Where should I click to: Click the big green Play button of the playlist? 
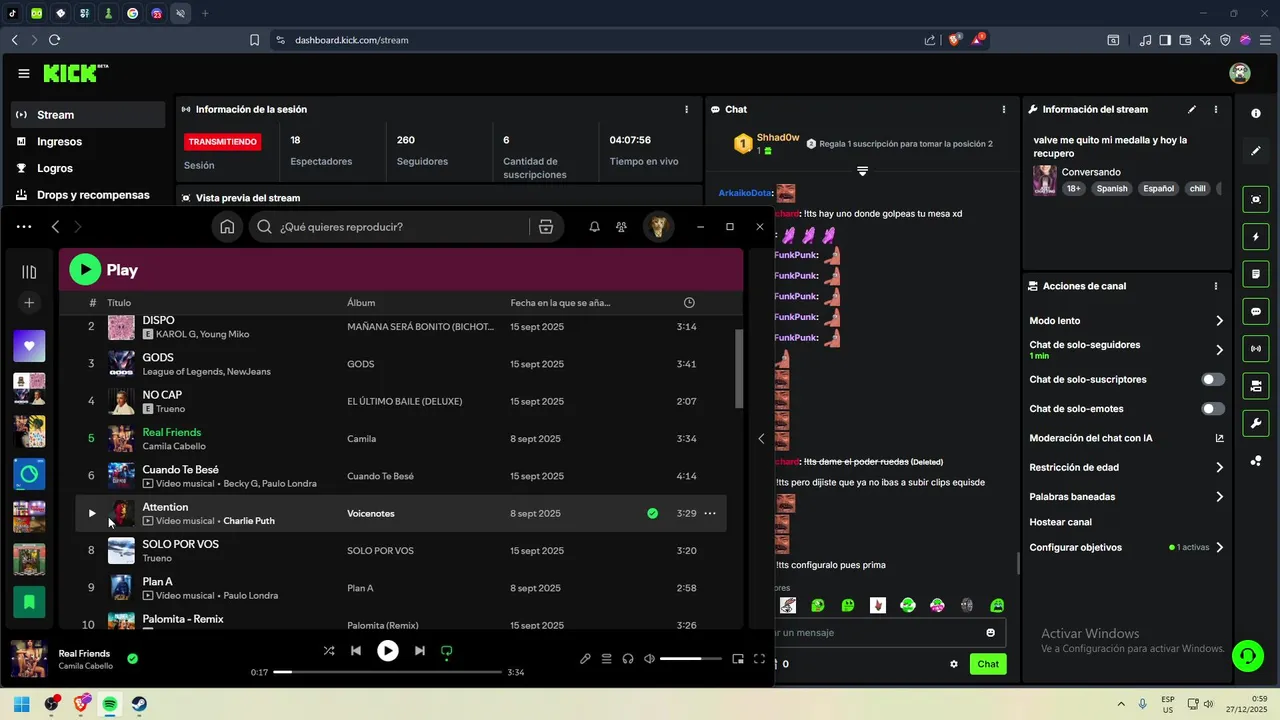pyautogui.click(x=85, y=269)
